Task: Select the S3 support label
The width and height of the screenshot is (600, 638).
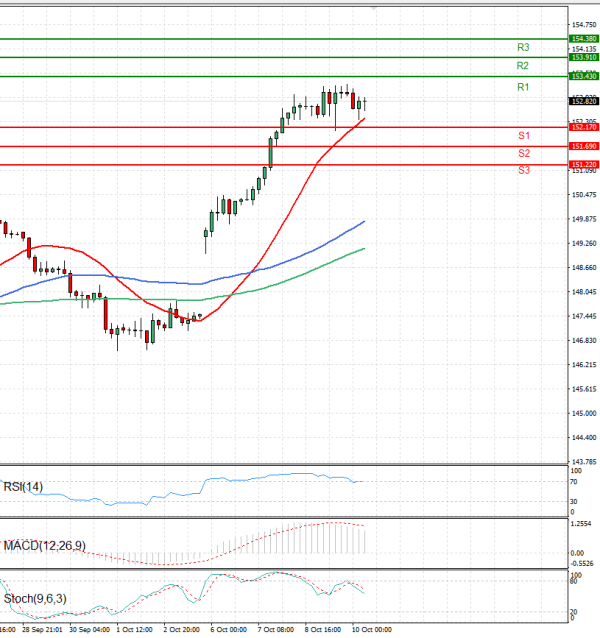Action: tap(524, 171)
